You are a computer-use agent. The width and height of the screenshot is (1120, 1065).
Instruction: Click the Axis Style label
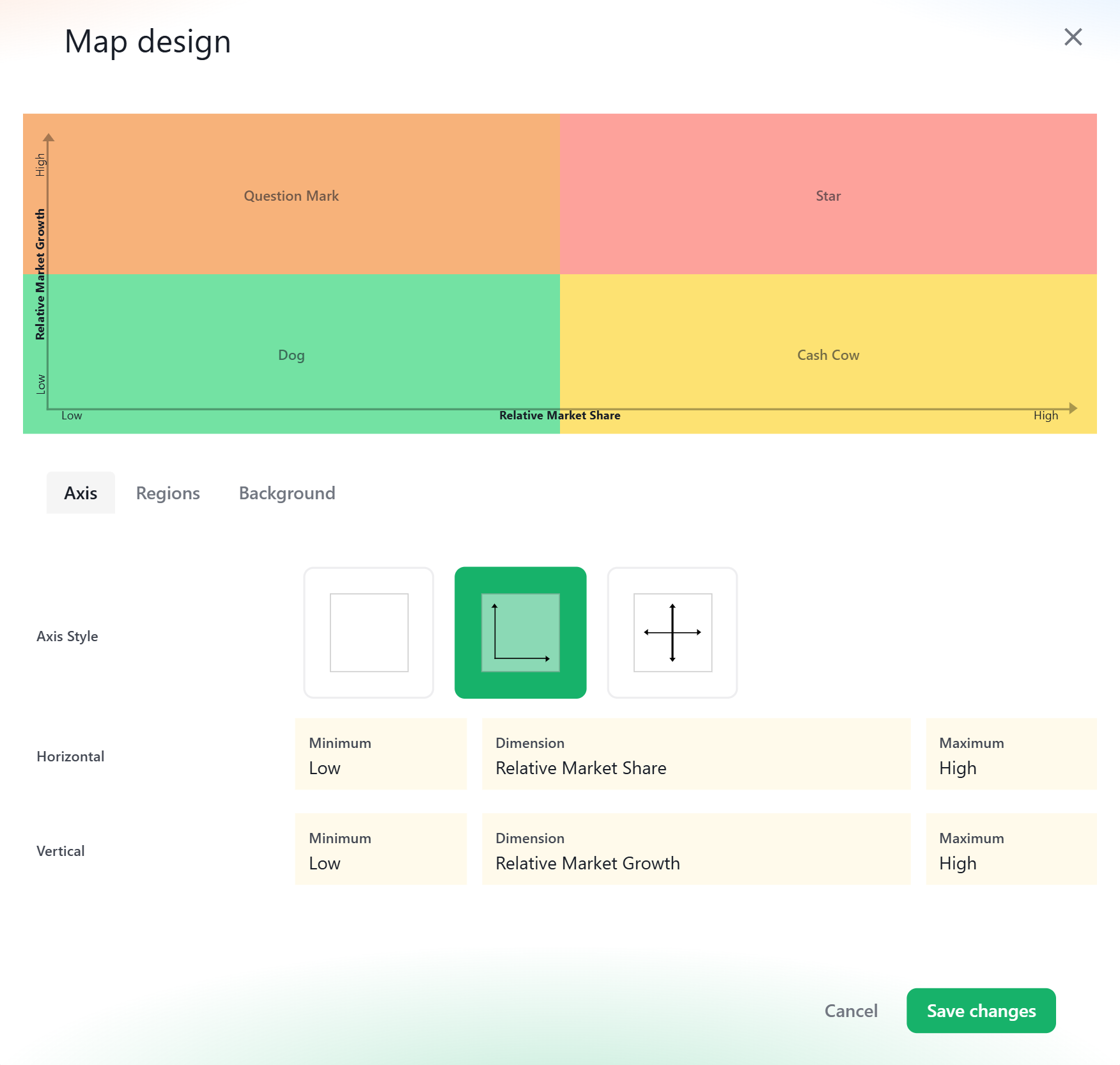pos(67,637)
